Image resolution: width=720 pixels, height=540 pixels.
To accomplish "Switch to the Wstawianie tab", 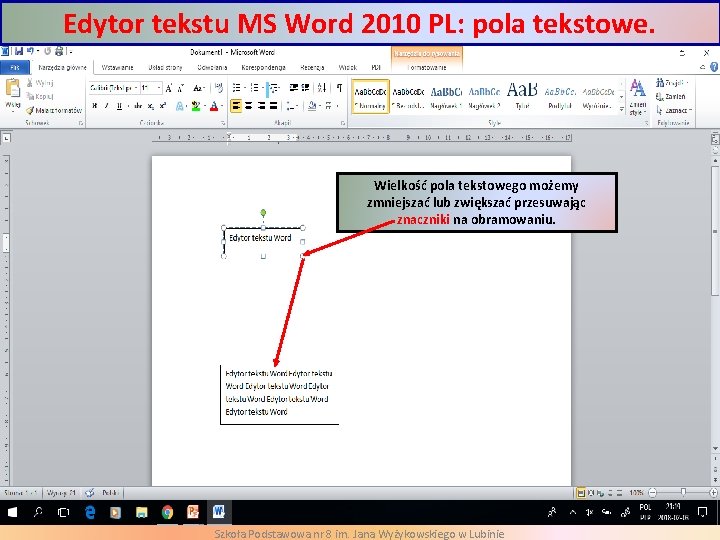I will [117, 68].
